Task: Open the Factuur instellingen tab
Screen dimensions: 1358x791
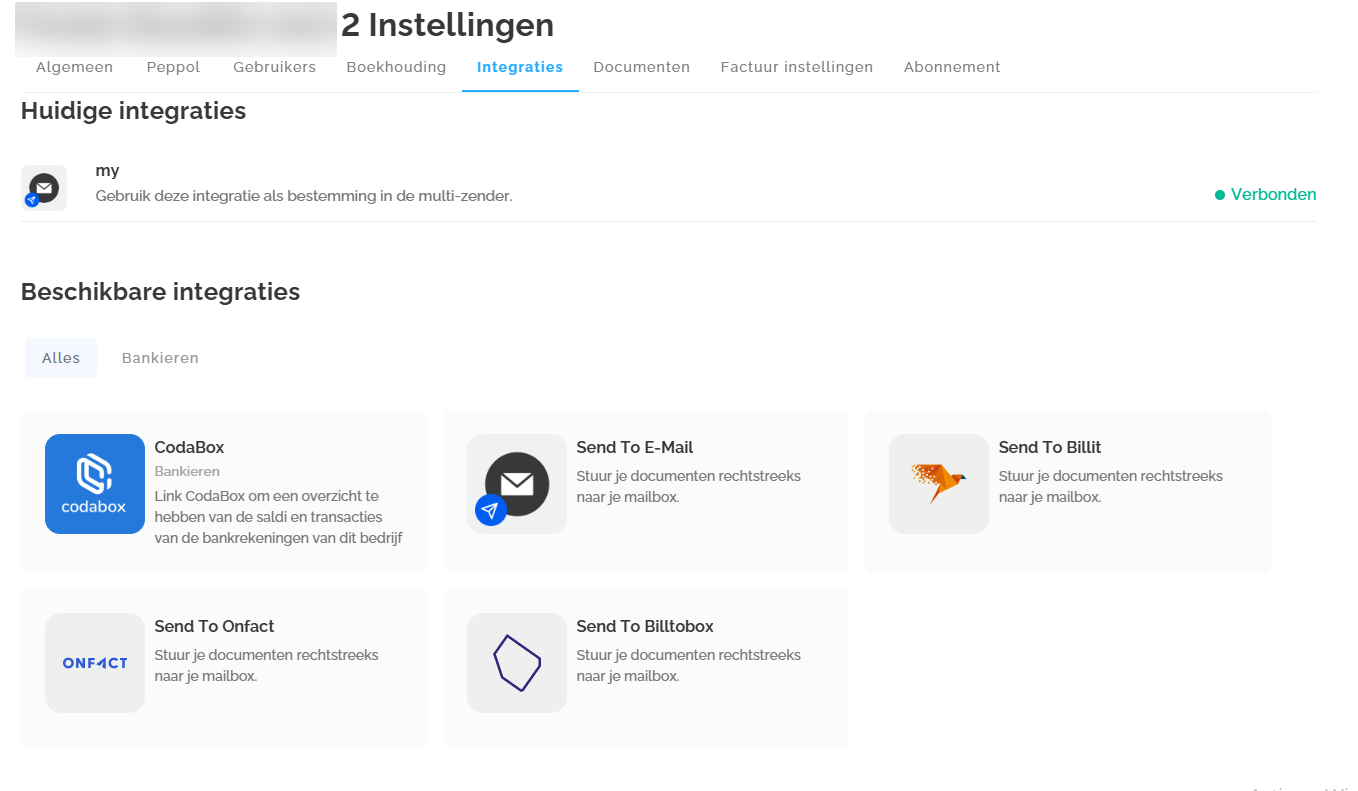Action: pos(796,67)
